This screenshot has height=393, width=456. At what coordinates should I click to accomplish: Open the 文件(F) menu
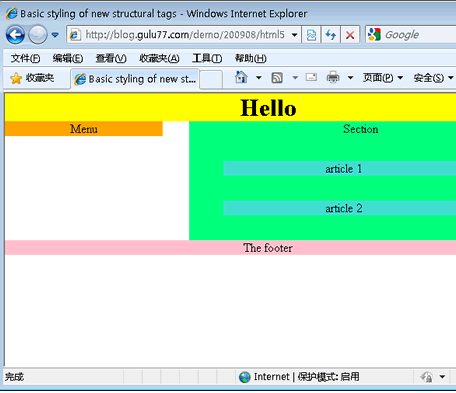click(25, 59)
